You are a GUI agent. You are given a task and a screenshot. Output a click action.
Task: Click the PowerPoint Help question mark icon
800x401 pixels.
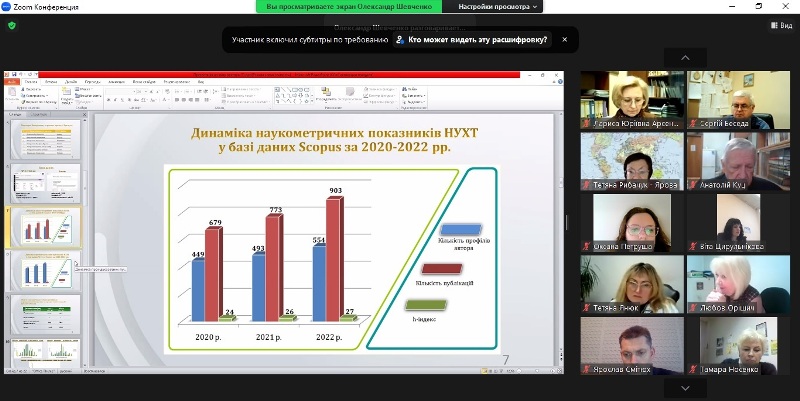(560, 81)
